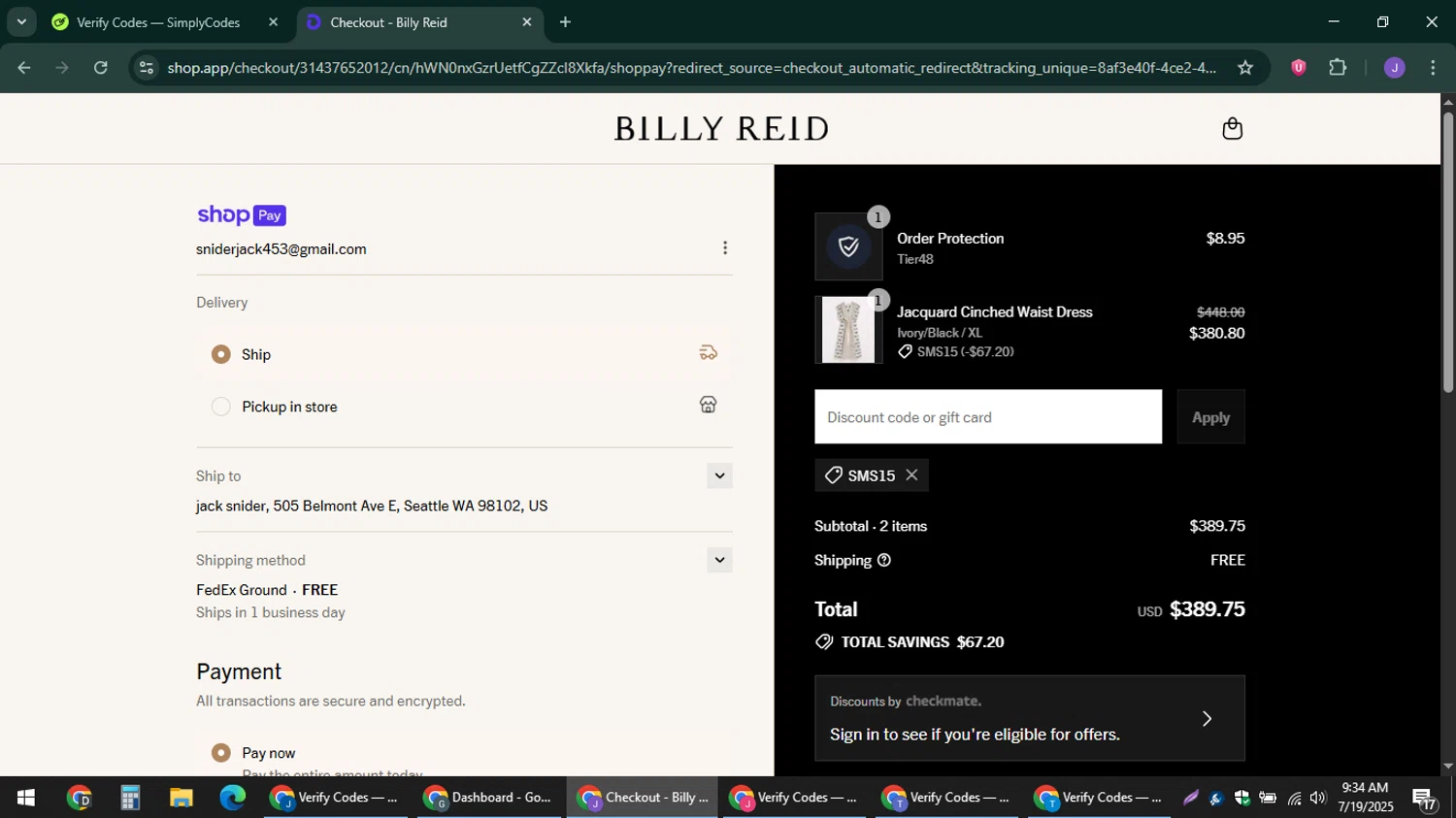
Task: Open the tab search dropdown arrow
Action: click(21, 21)
